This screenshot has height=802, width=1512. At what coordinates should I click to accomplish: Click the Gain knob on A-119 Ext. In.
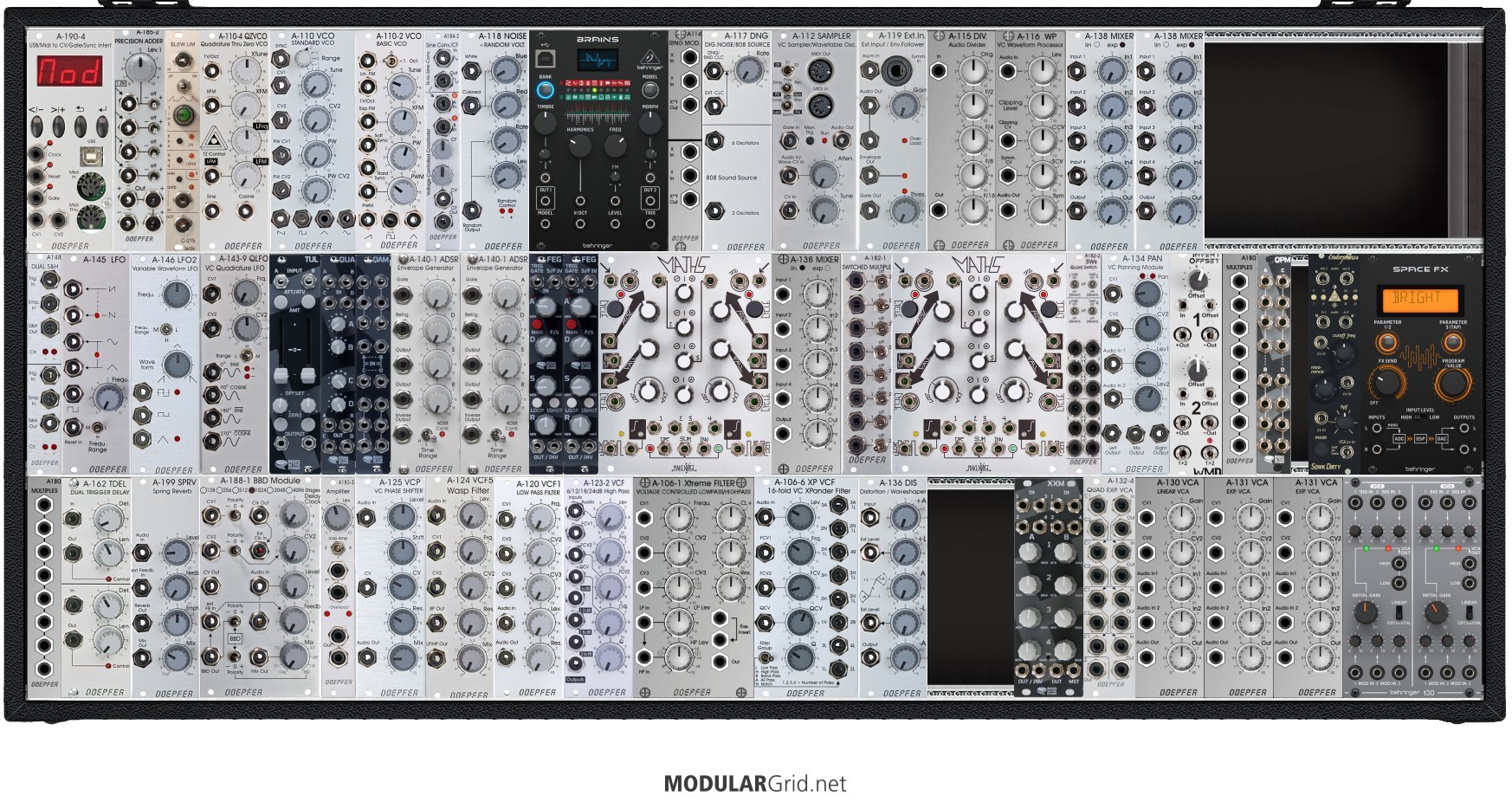[x=905, y=106]
